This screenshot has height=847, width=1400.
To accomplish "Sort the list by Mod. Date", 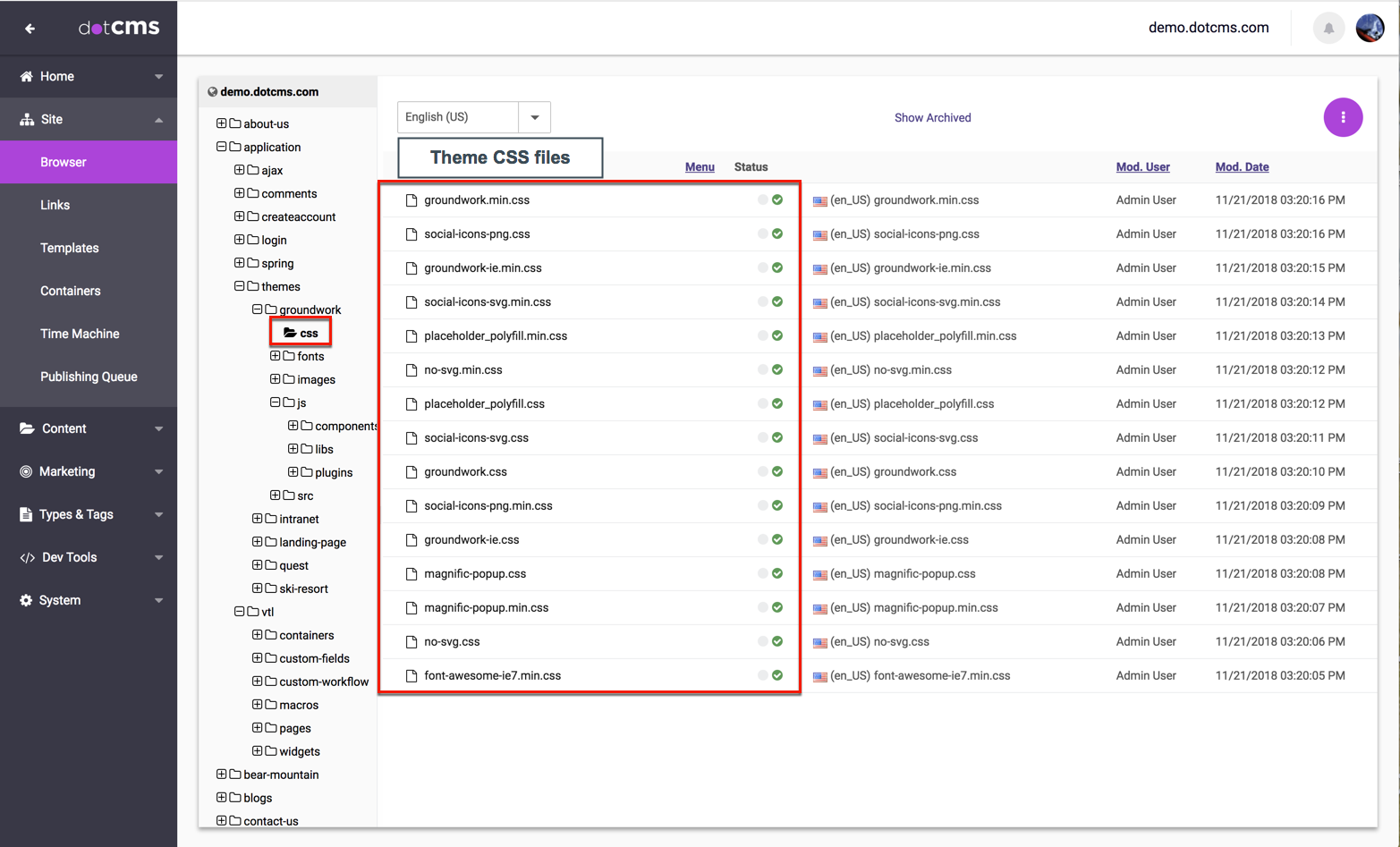I will [x=1242, y=167].
